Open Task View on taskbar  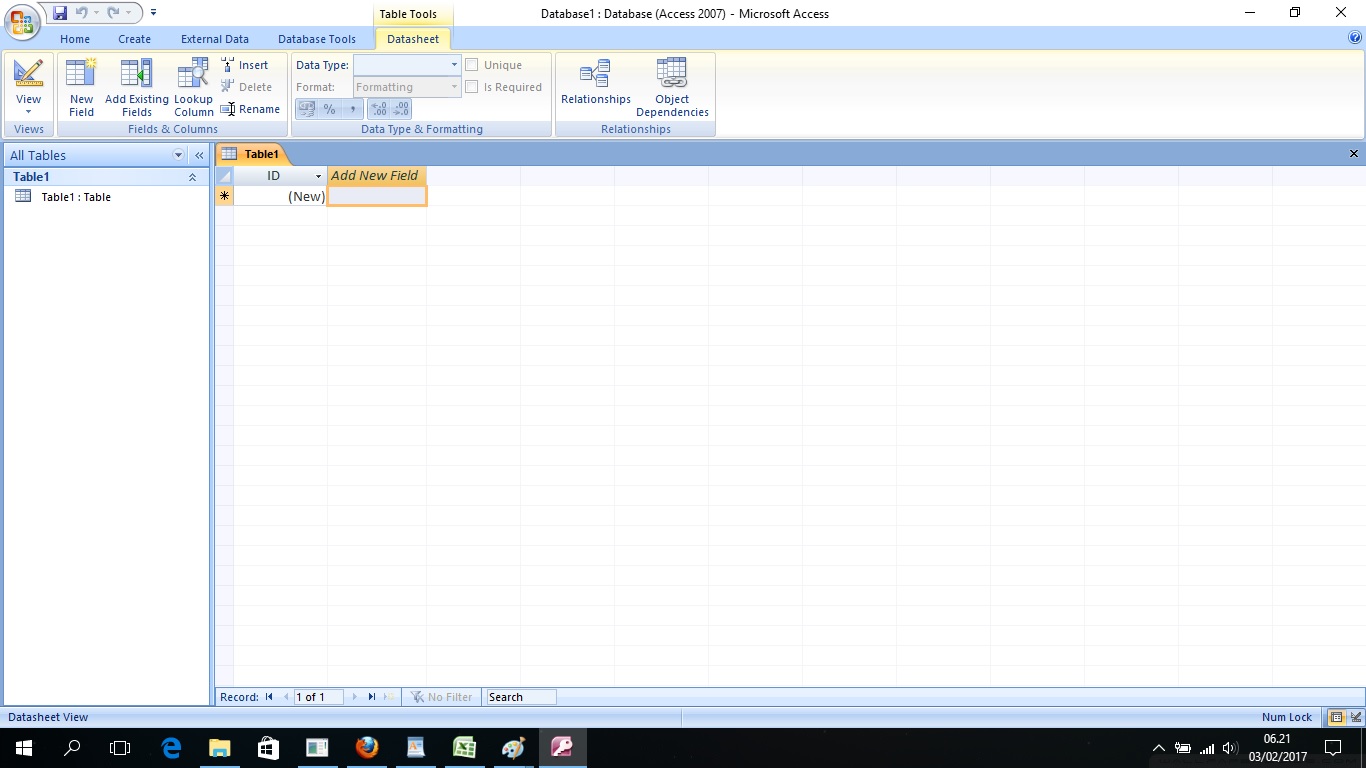pyautogui.click(x=120, y=748)
